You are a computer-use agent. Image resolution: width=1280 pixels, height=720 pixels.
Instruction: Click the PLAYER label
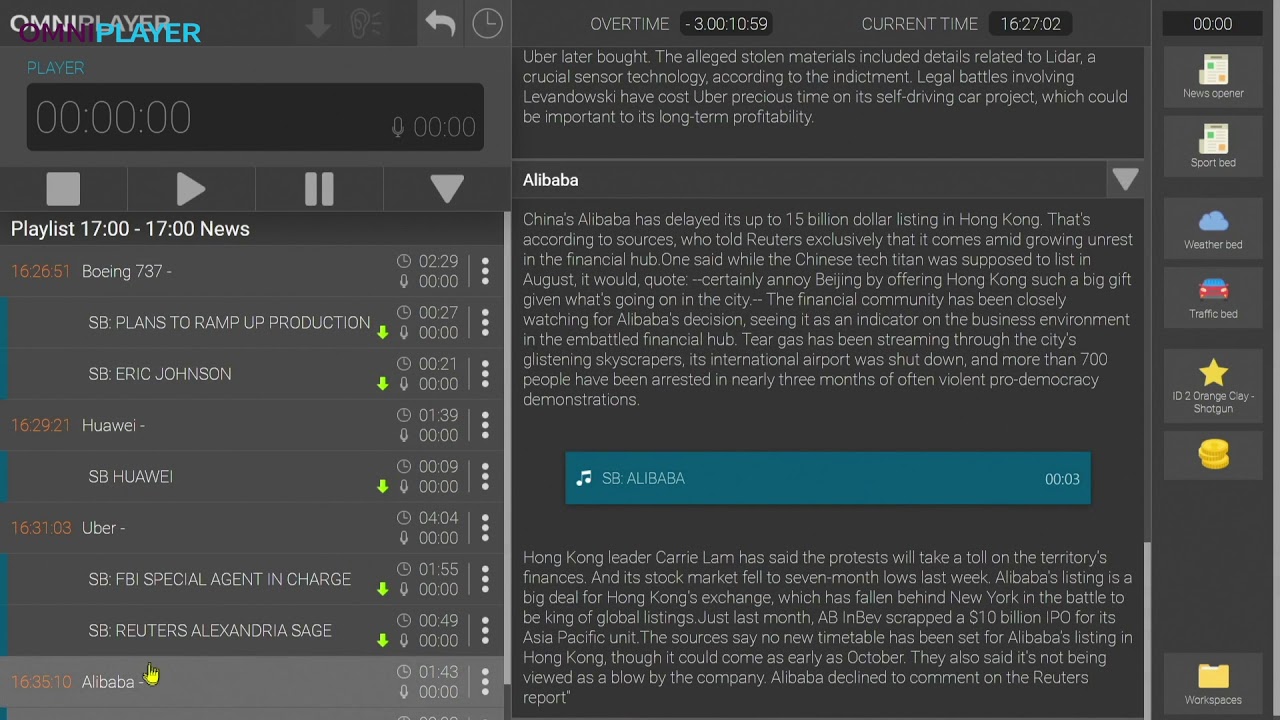tap(56, 68)
